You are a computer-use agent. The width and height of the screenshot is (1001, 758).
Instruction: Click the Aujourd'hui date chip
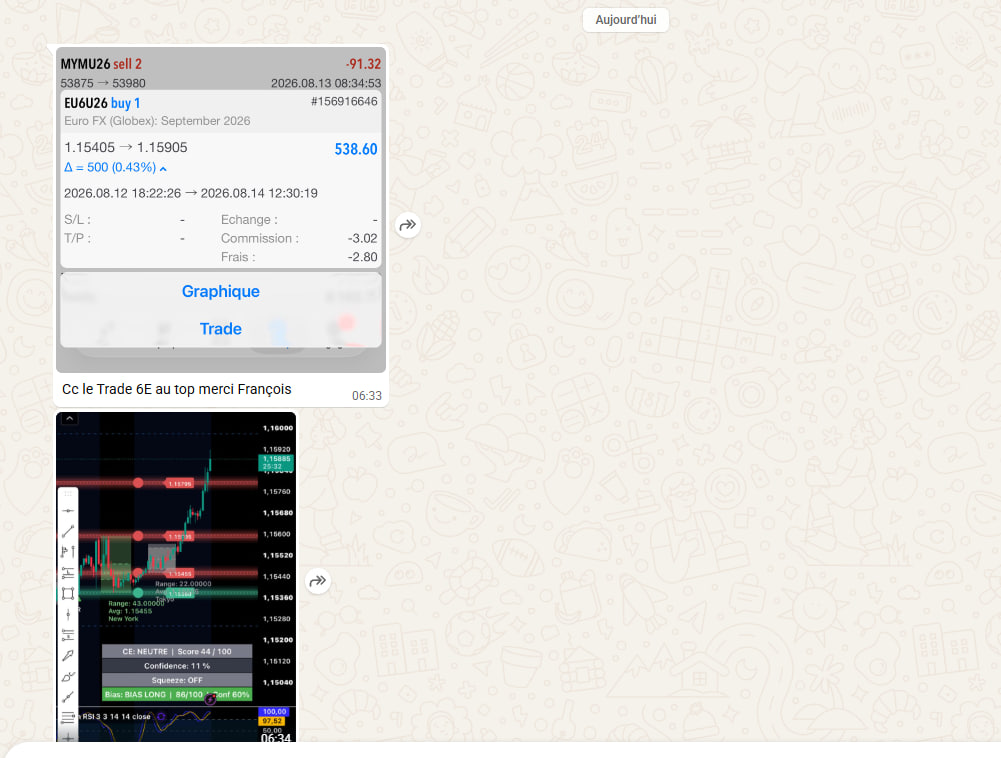(626, 20)
